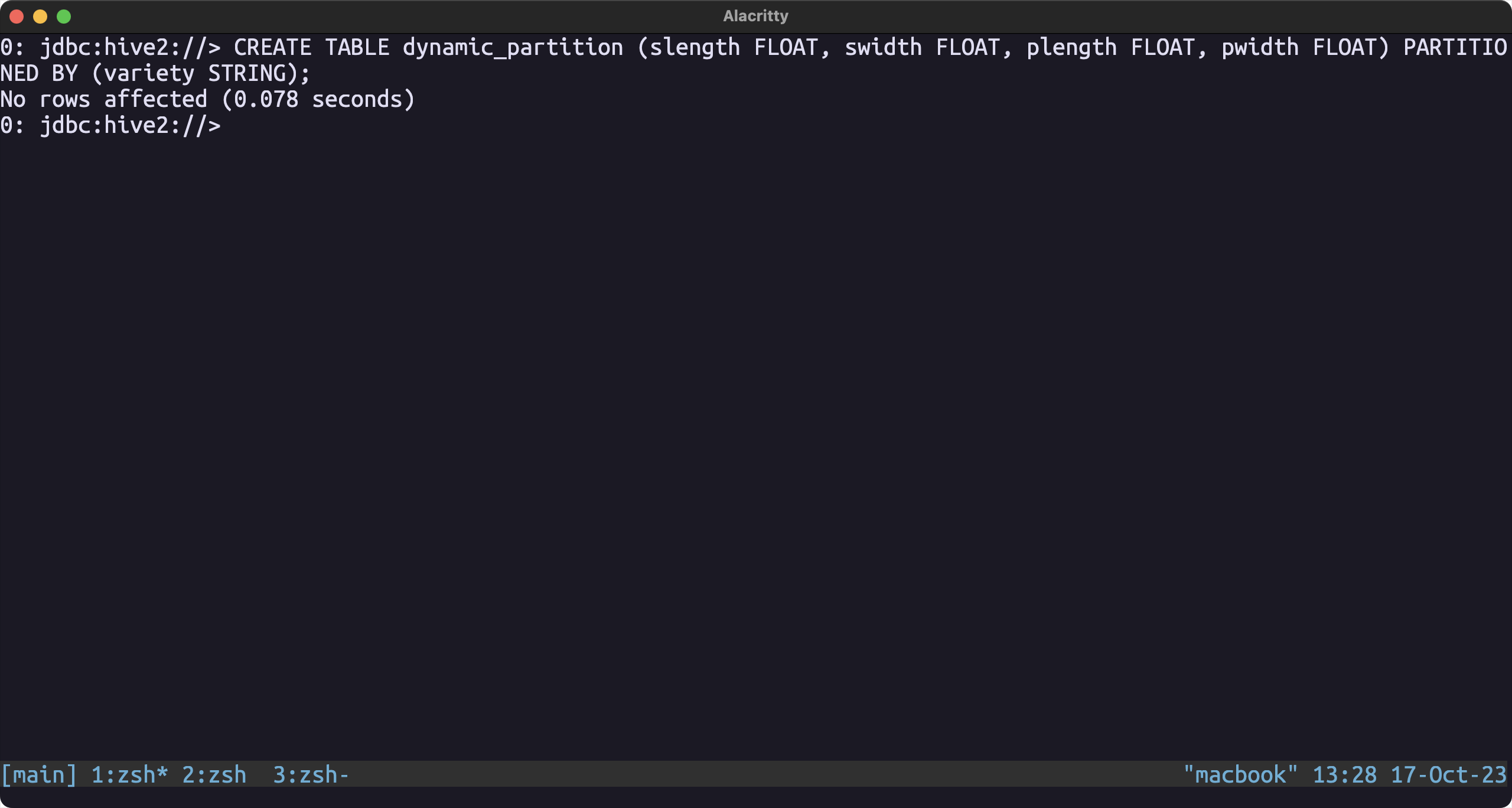The width and height of the screenshot is (1512, 808).
Task: Click the 17-Oct-23 date in status bar
Action: tap(1449, 774)
